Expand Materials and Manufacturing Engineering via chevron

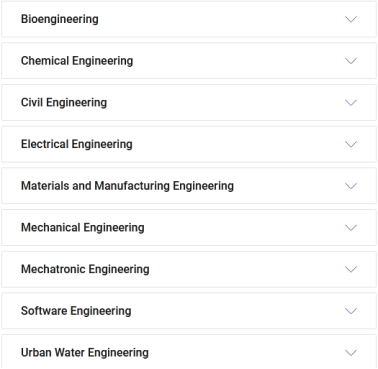pos(351,186)
